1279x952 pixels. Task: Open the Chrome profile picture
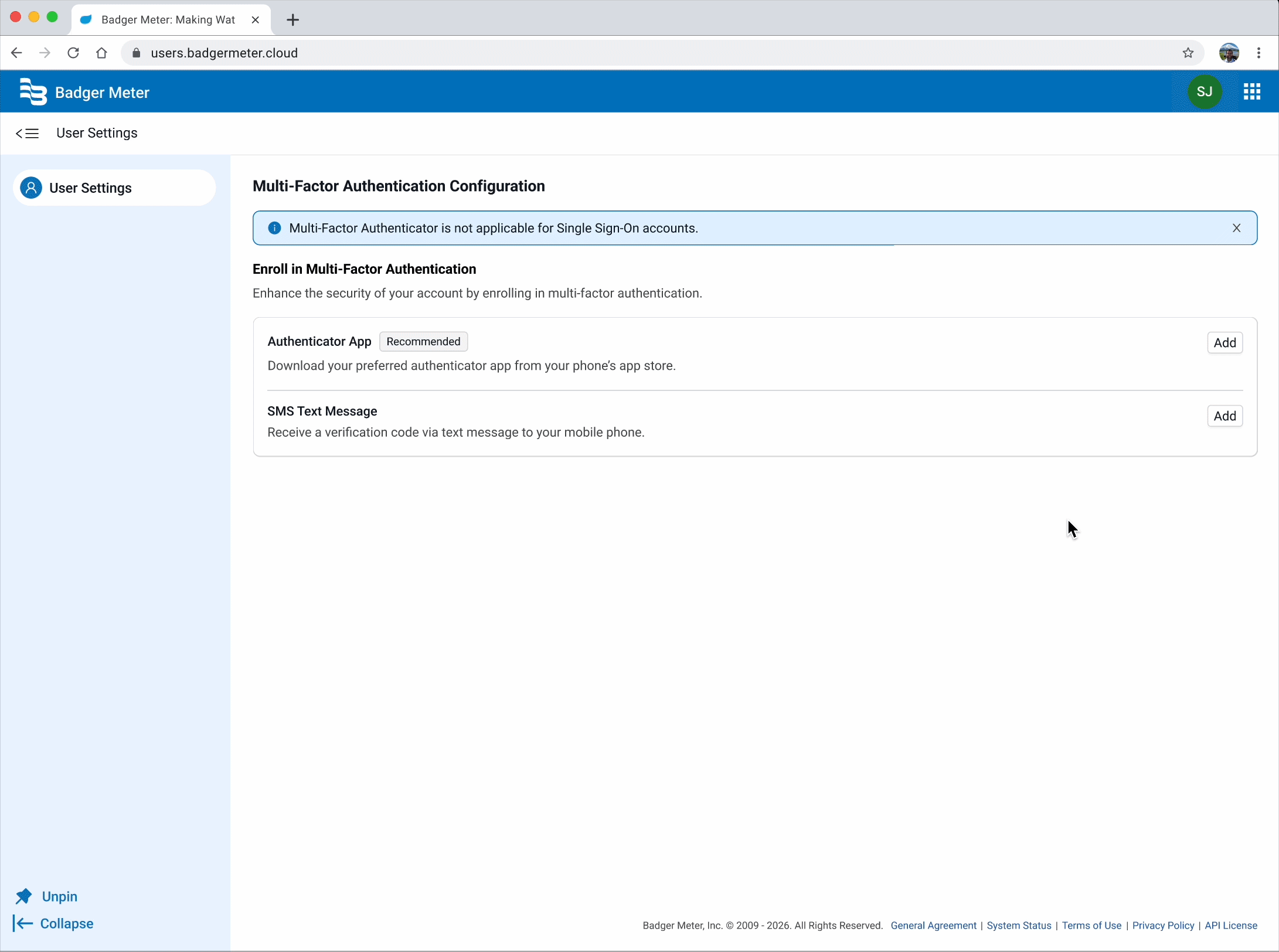click(1229, 53)
